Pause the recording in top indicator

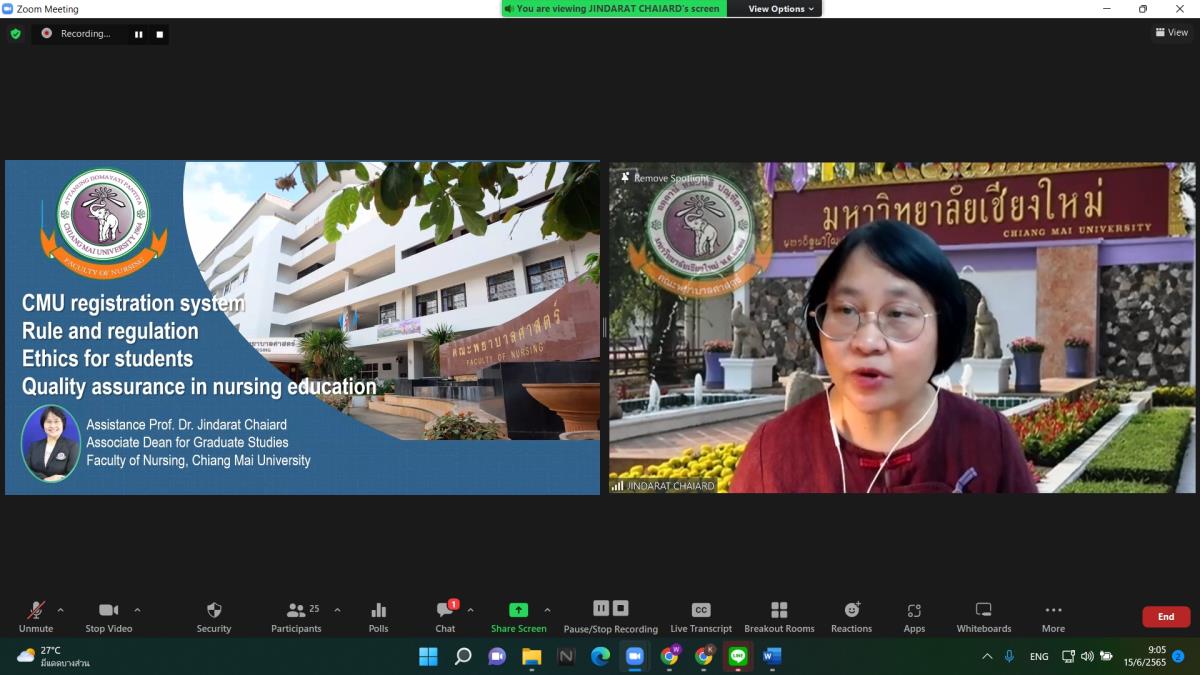pos(139,34)
